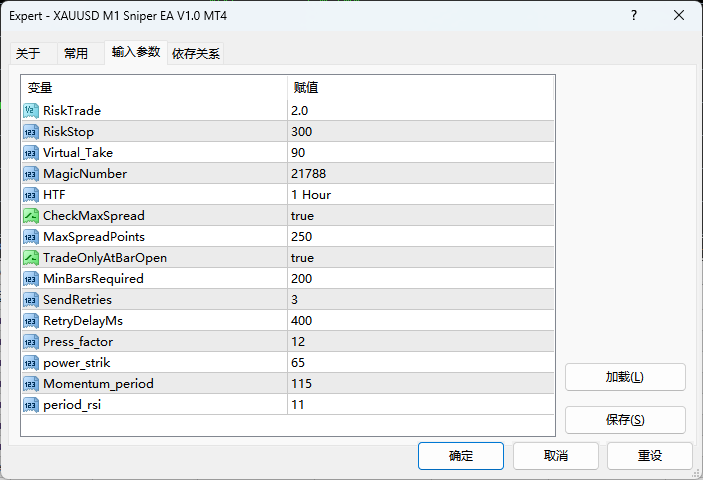The image size is (703, 480).
Task: Click the TradeOnlyAtBarOpen boolean icon
Action: click(x=31, y=257)
